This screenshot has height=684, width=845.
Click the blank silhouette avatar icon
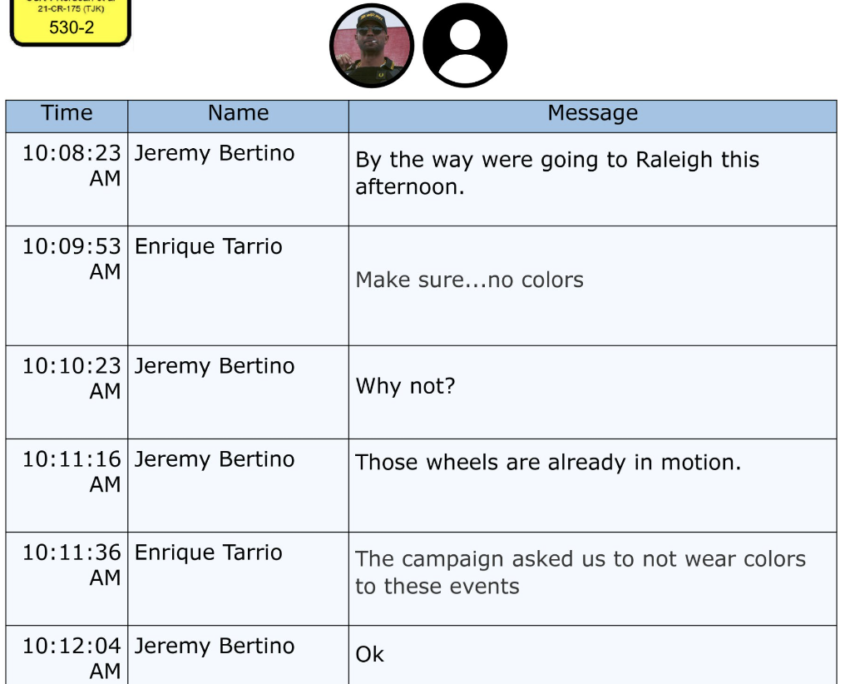(x=465, y=45)
